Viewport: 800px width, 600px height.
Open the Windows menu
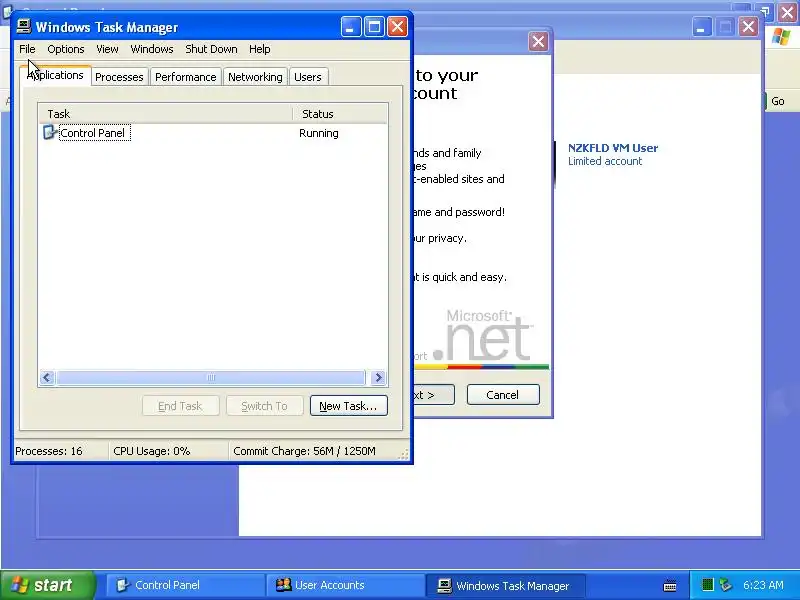pos(152,49)
